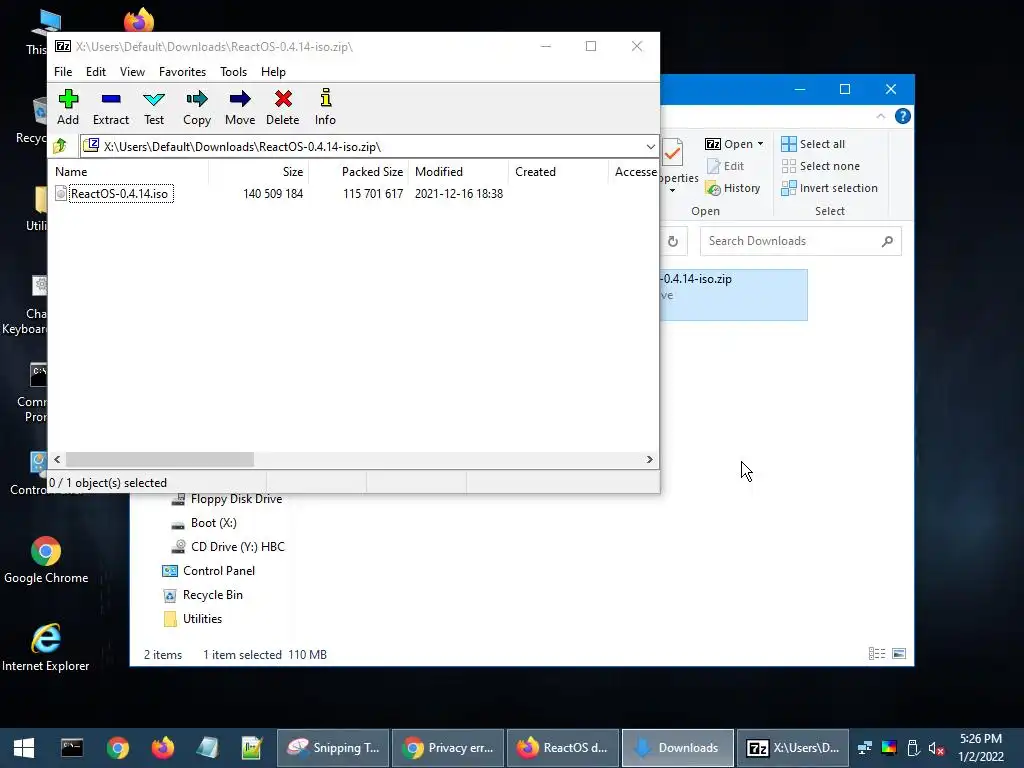Go up one folder level in 7-Zip
This screenshot has width=1024, height=768.
61,146
